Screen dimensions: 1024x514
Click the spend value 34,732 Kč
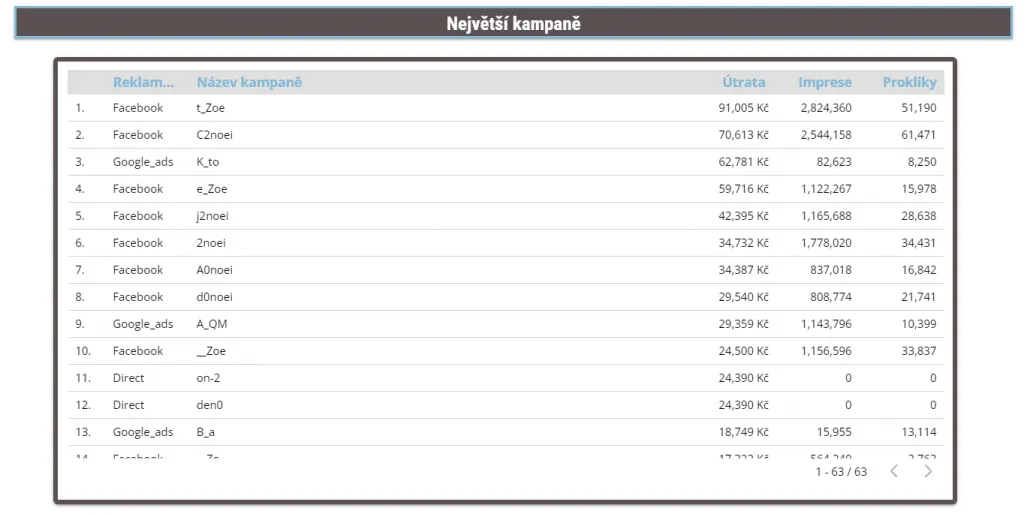point(743,243)
